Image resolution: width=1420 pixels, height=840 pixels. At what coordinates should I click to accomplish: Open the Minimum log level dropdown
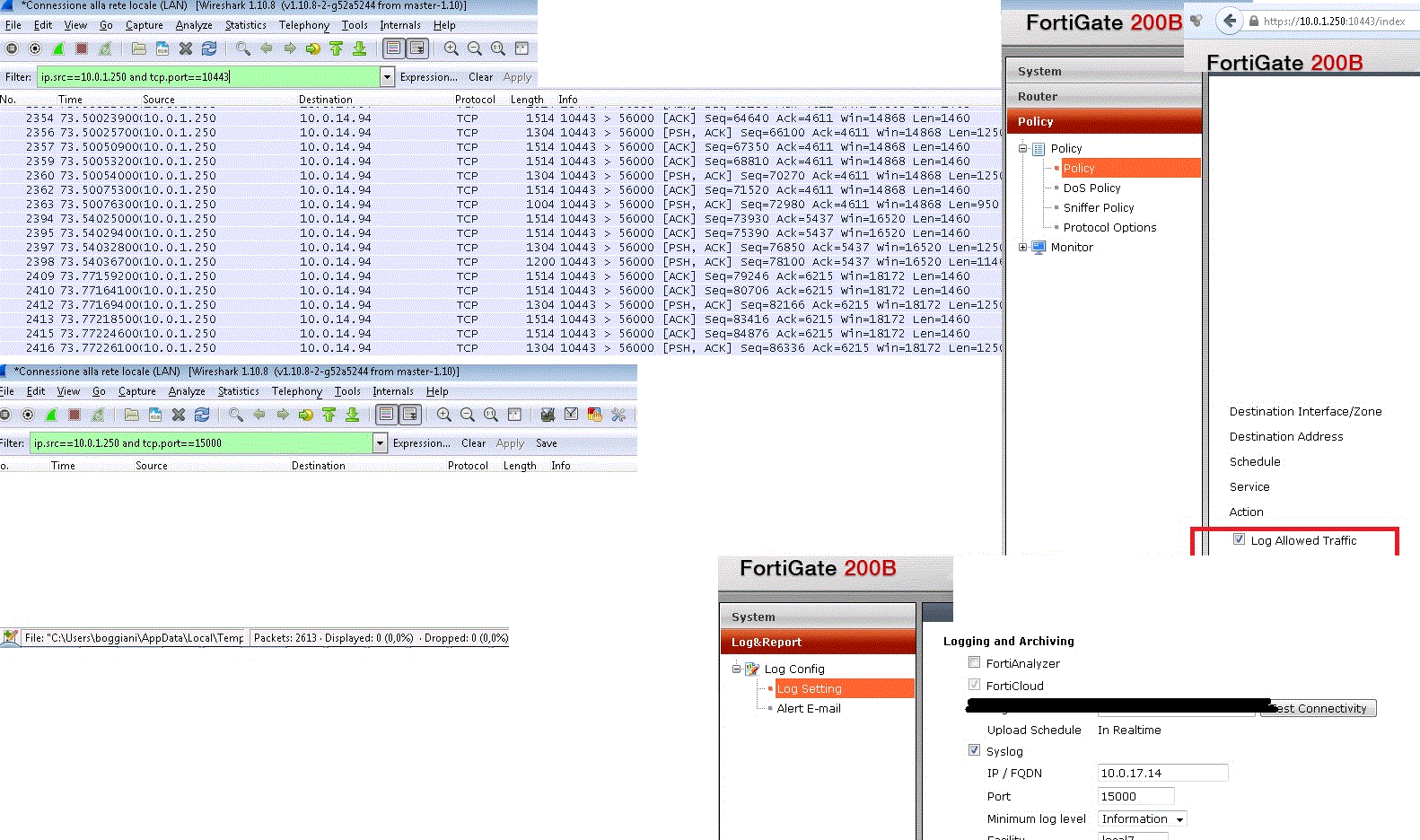tap(1143, 818)
